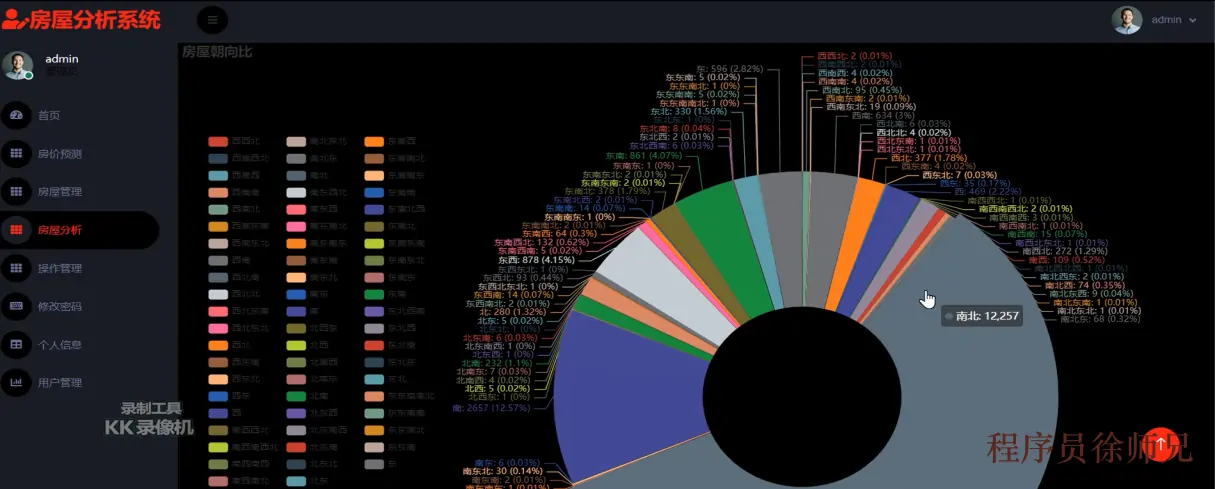
Task: Click the 南北: 12,257 tooltip
Action: 981,316
